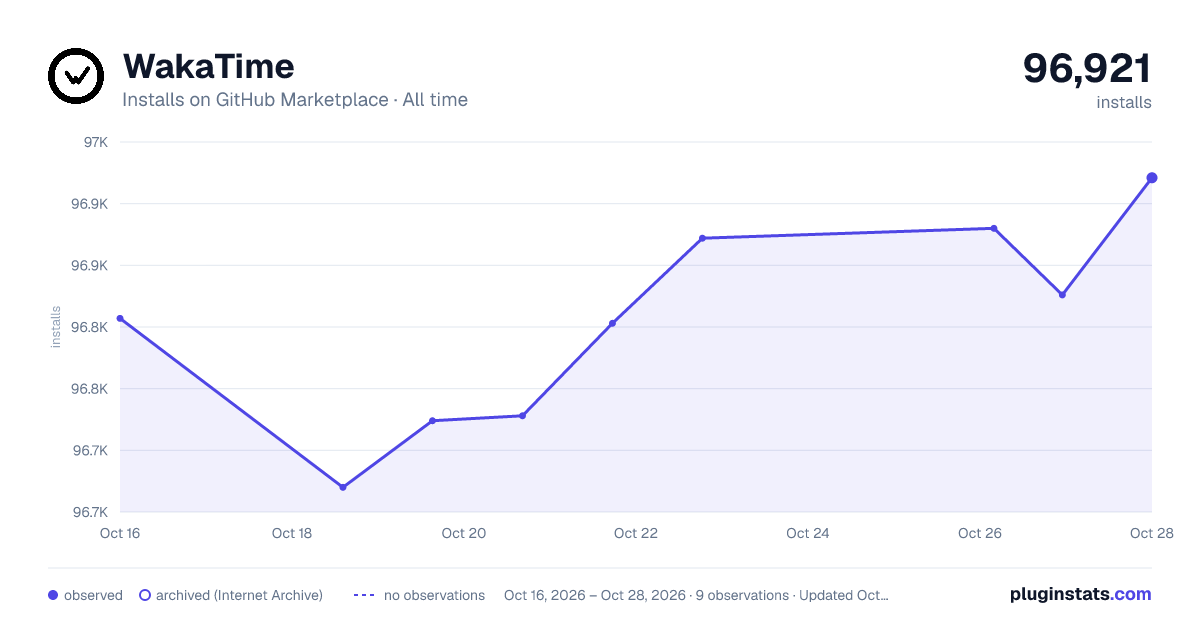This screenshot has width=1200, height=630.
Task: Click the 'archived (Internet Archive)' legend label
Action: tap(239, 595)
